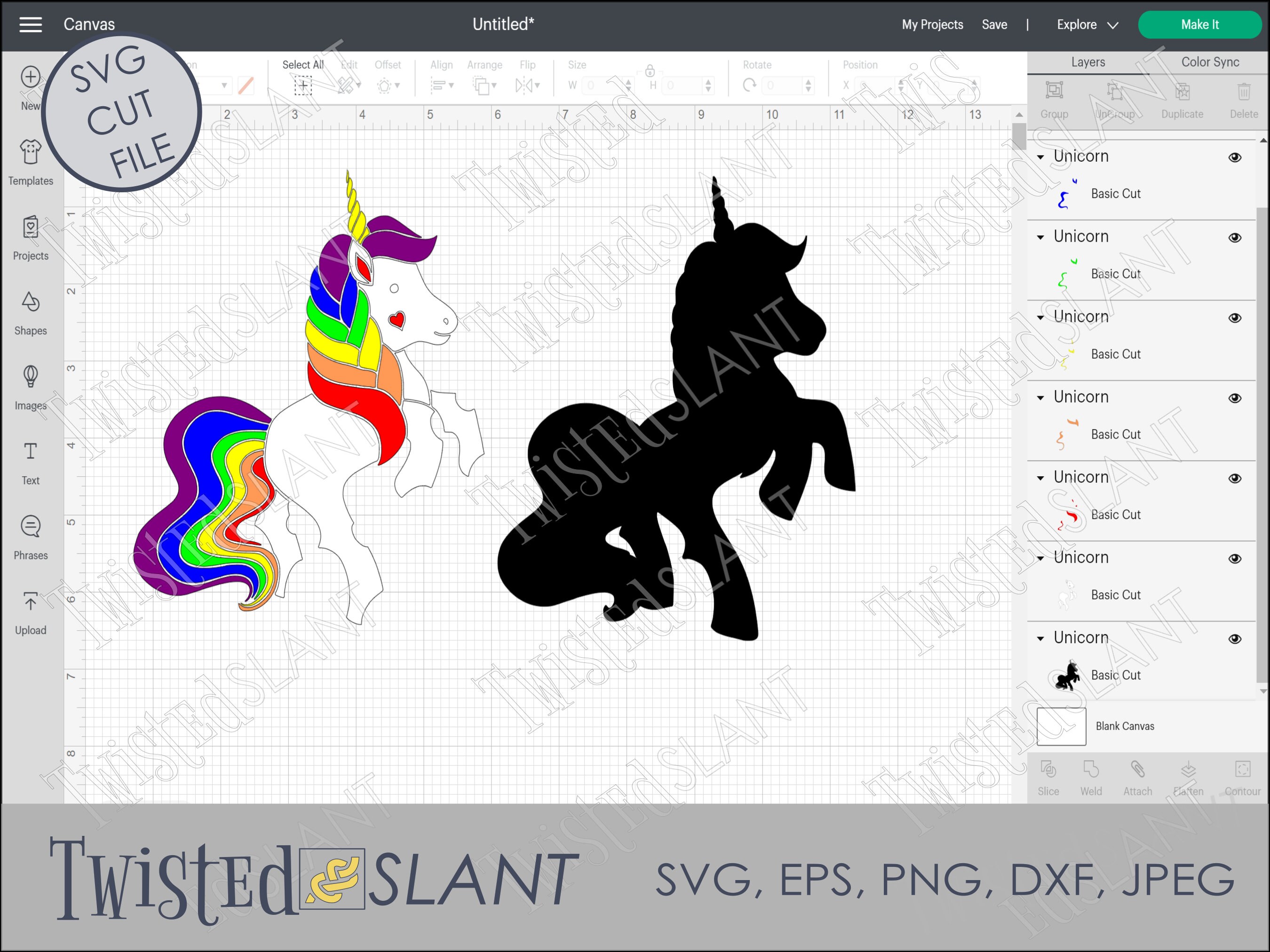
Task: Collapse the orange Unicorn layer group
Action: [1040, 398]
